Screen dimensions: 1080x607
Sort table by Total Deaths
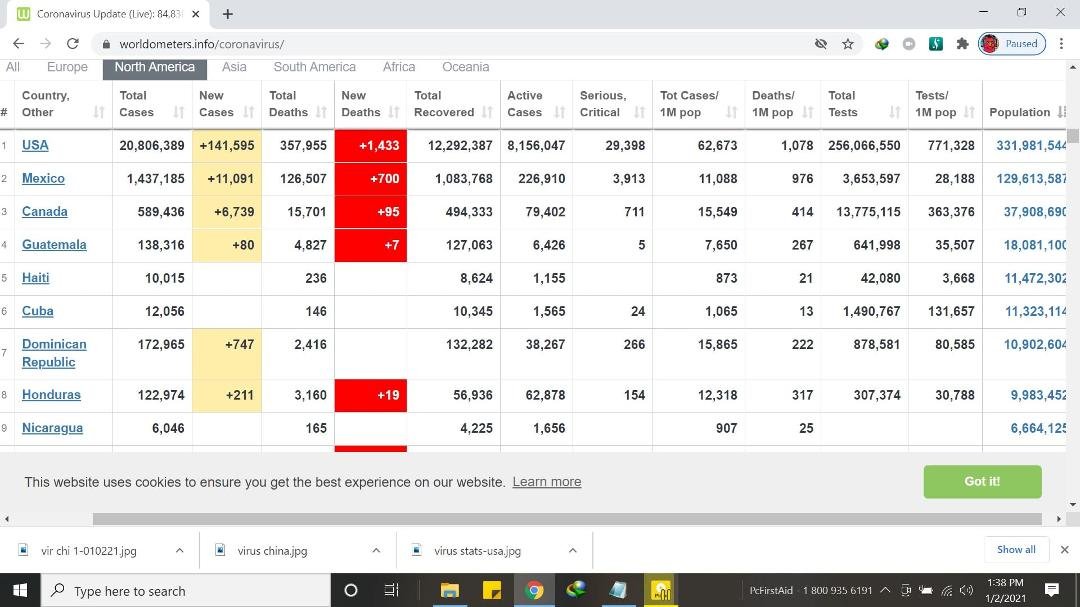tap(298, 104)
